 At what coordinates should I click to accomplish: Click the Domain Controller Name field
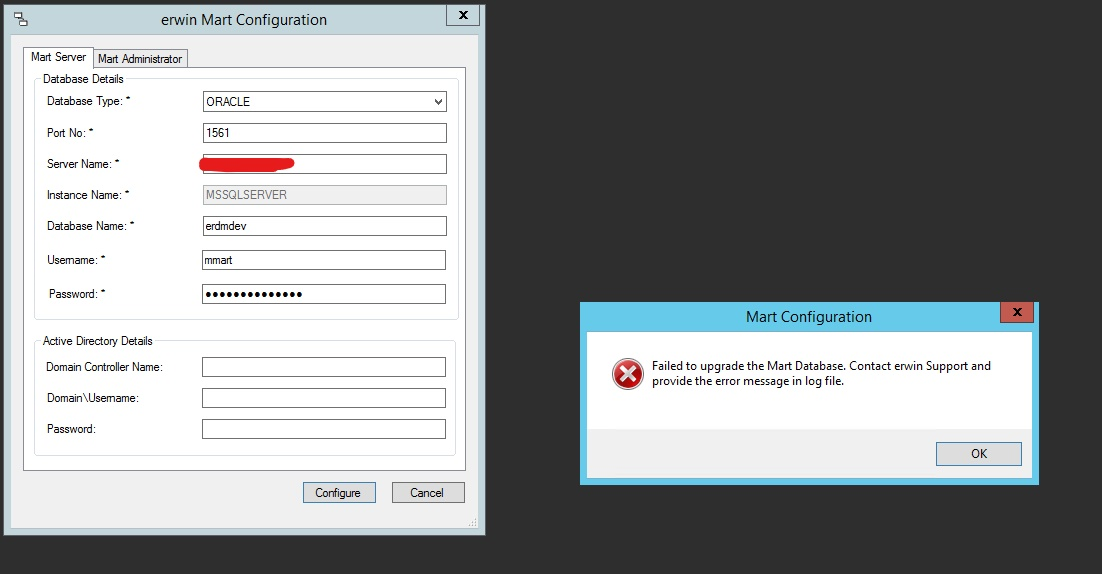coord(324,367)
